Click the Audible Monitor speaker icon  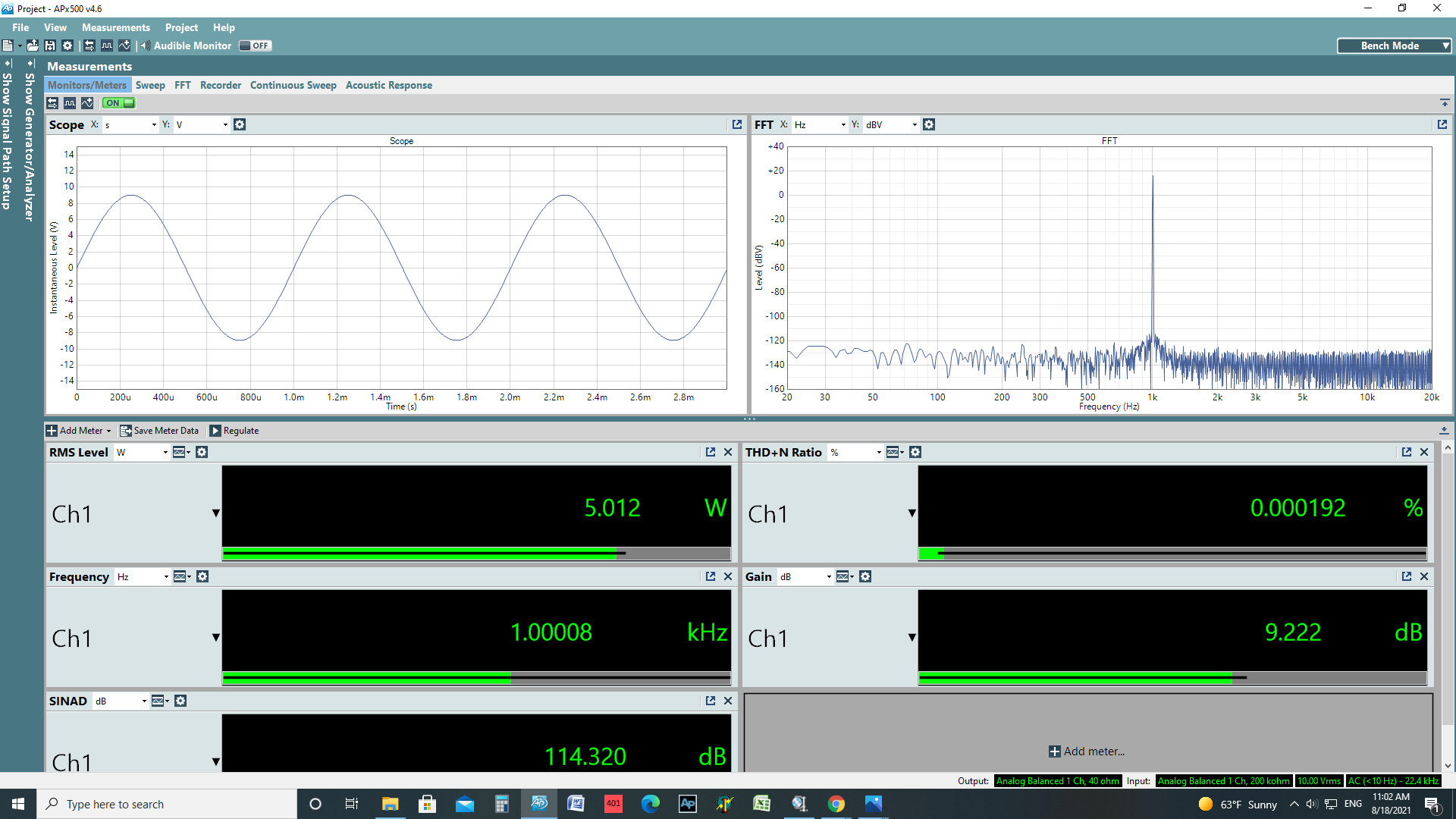[x=145, y=45]
